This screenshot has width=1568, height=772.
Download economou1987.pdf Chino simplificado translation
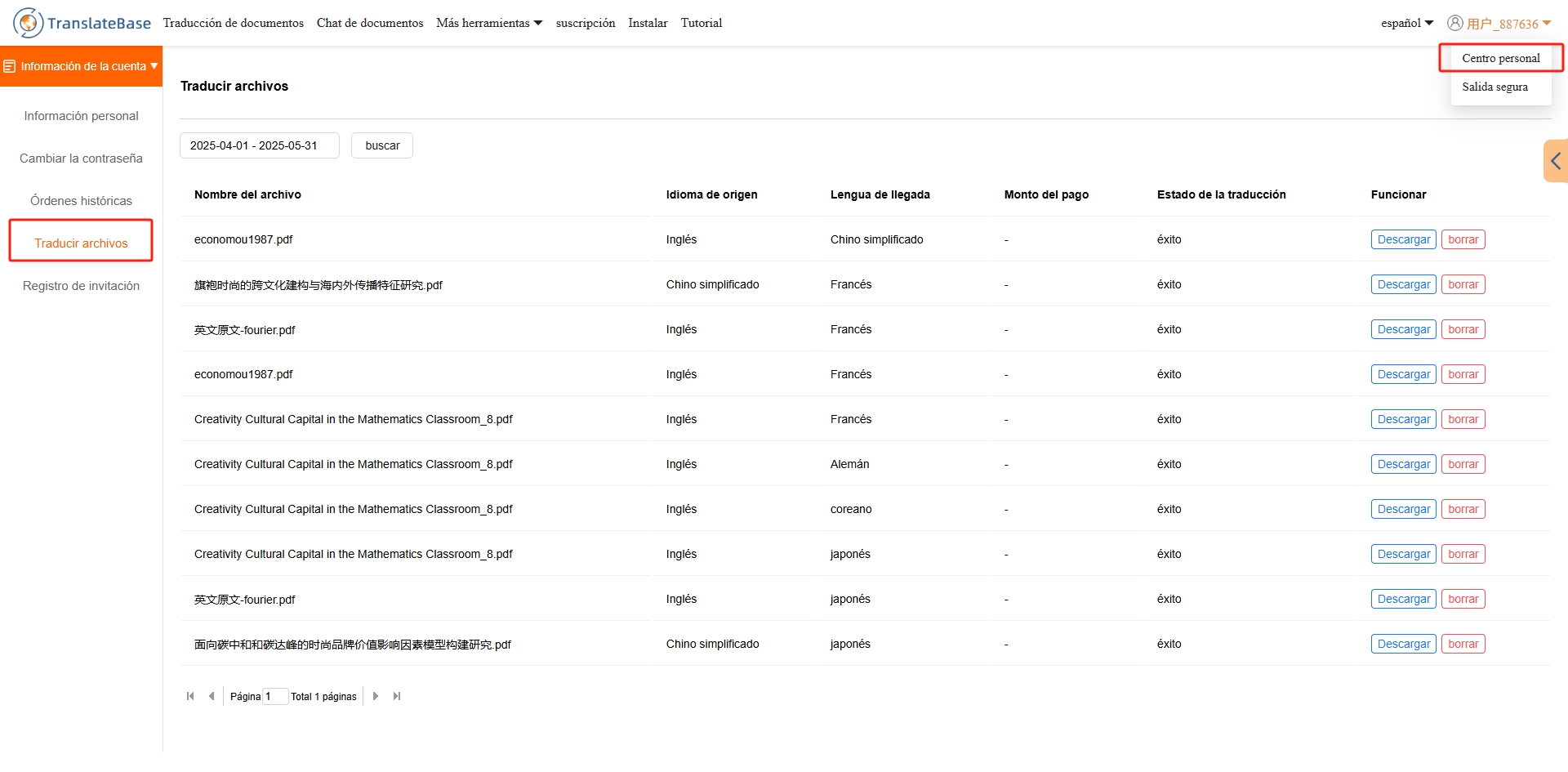pyautogui.click(x=1404, y=239)
